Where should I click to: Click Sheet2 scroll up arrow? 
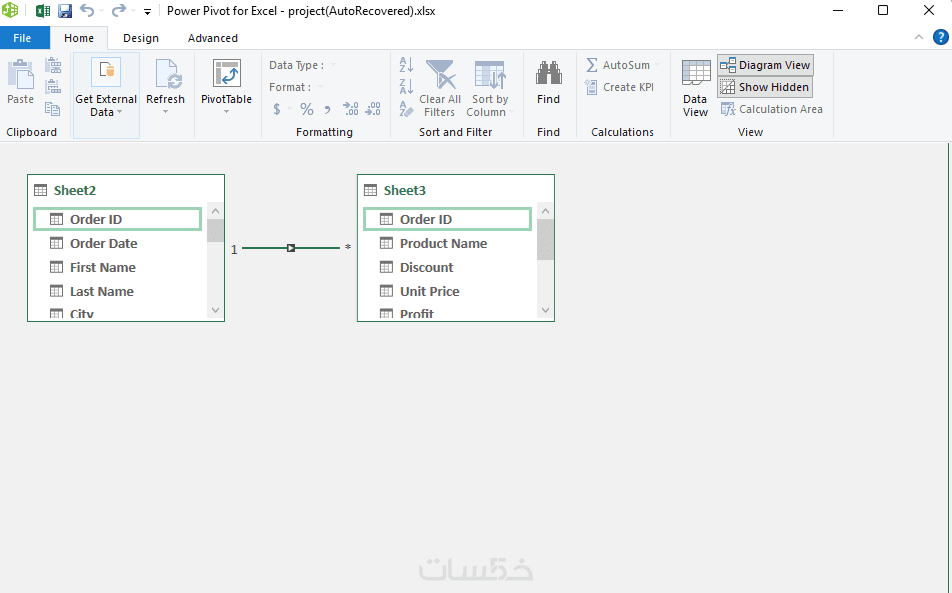[215, 211]
